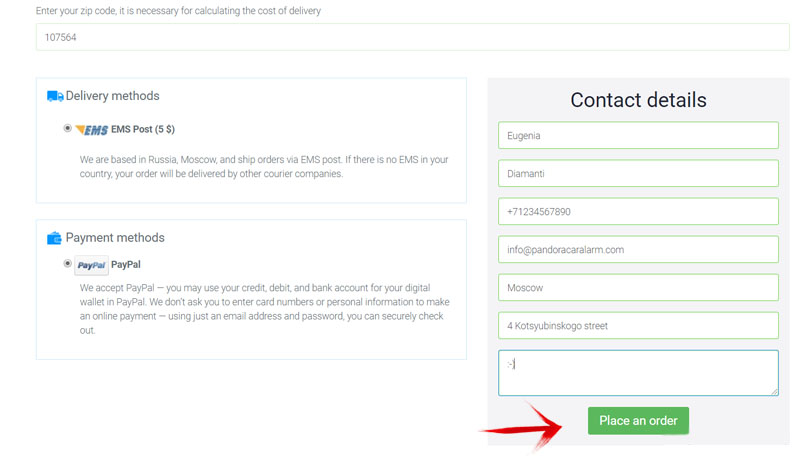Click the Place an order button
The image size is (800, 458).
638,421
